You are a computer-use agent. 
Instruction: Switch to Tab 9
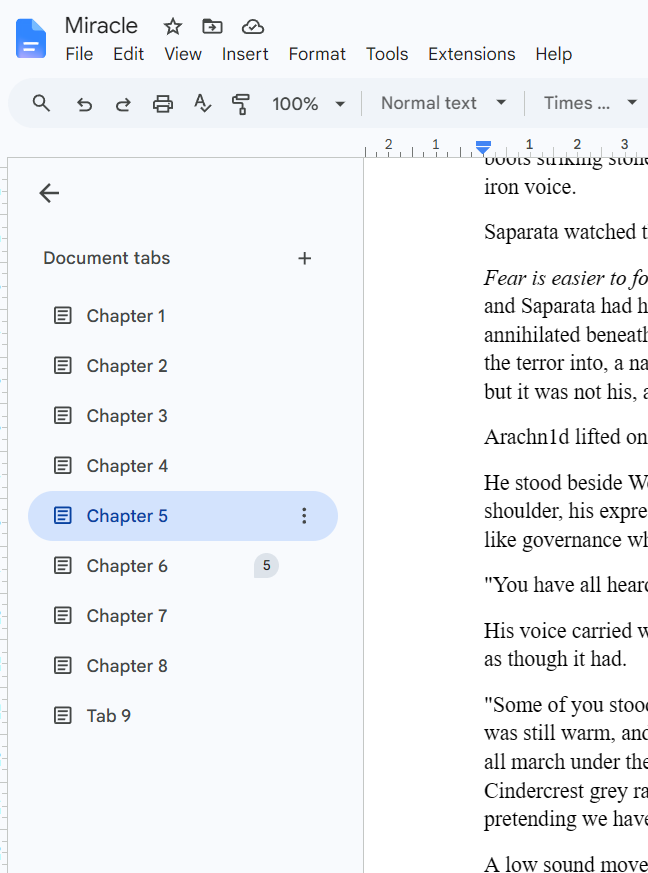pos(183,715)
